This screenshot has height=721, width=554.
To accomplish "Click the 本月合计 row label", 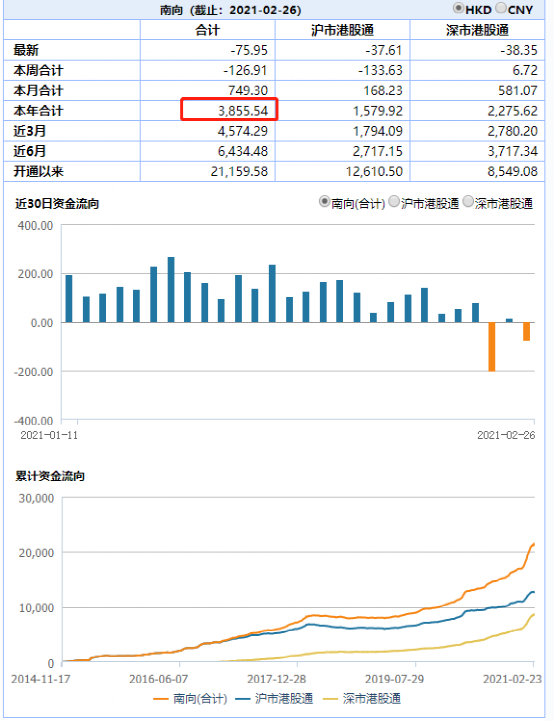I will 38,91.
